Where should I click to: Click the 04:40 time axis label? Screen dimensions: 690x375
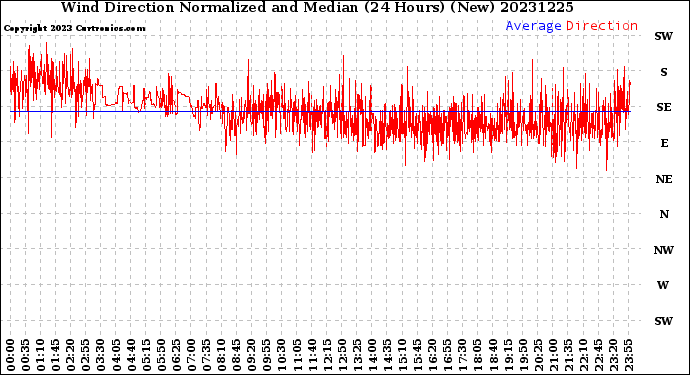(x=131, y=355)
